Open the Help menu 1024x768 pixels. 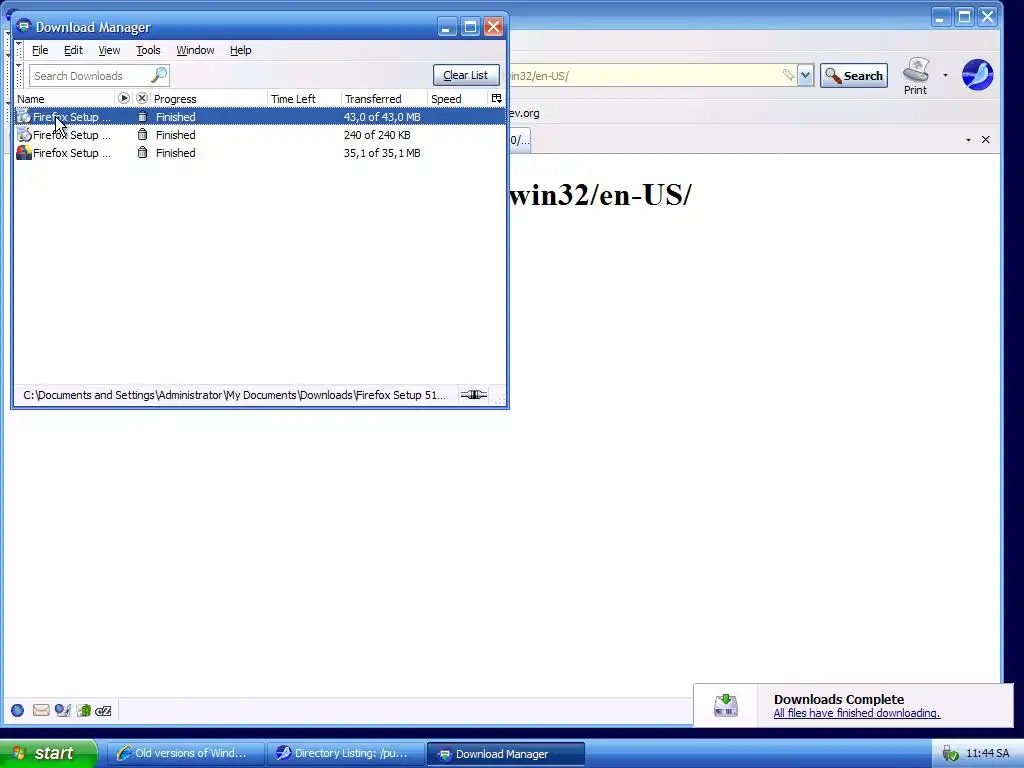240,50
